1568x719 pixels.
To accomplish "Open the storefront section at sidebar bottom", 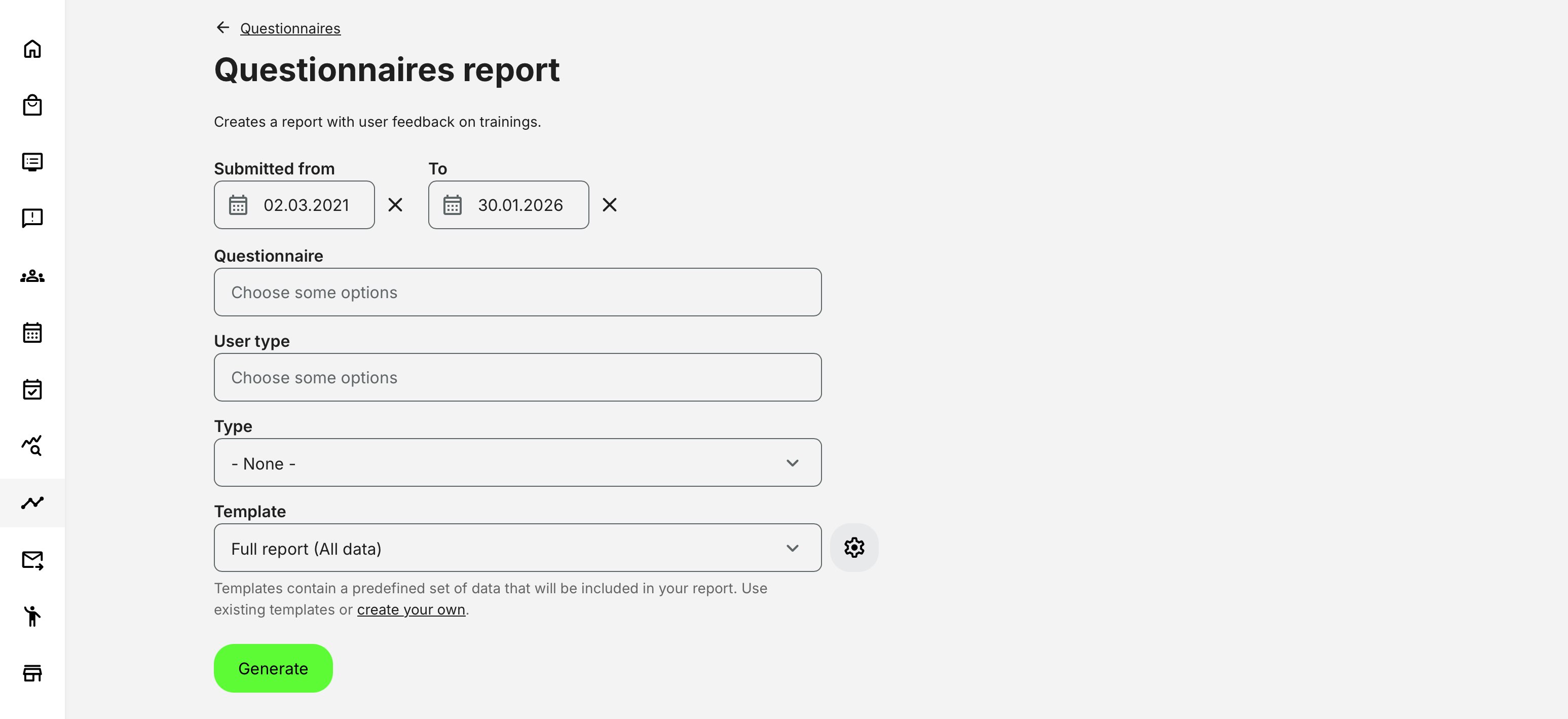I will 33,672.
